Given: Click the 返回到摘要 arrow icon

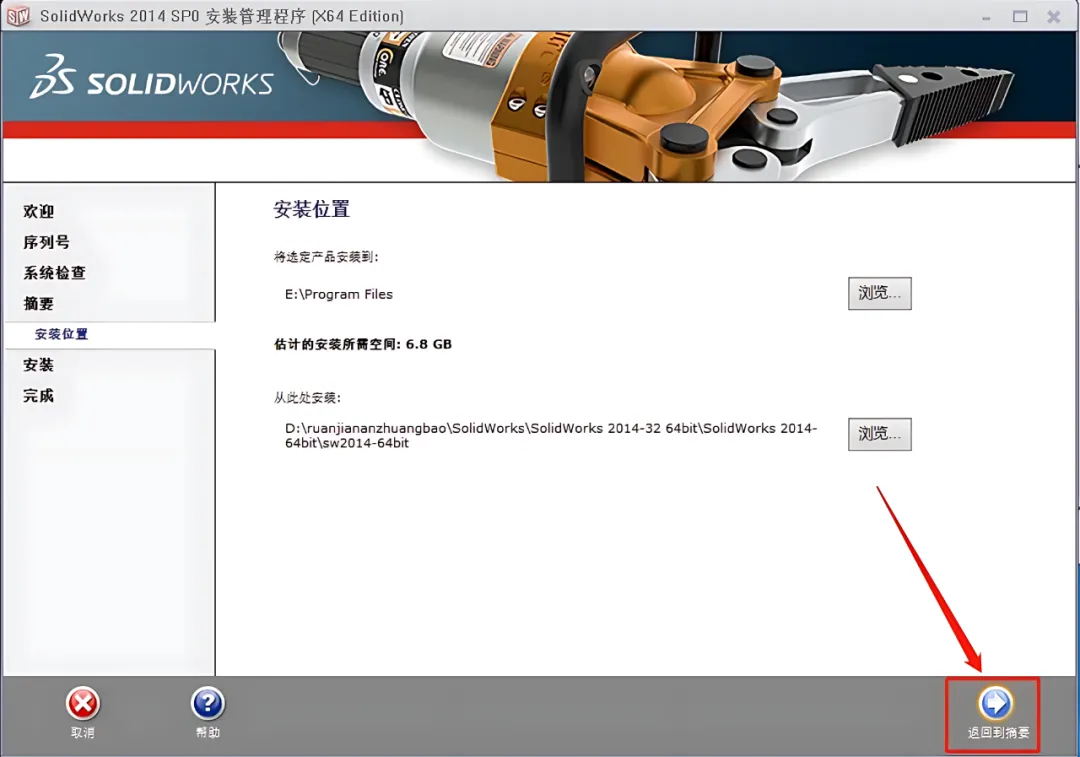Looking at the screenshot, I should [x=995, y=703].
